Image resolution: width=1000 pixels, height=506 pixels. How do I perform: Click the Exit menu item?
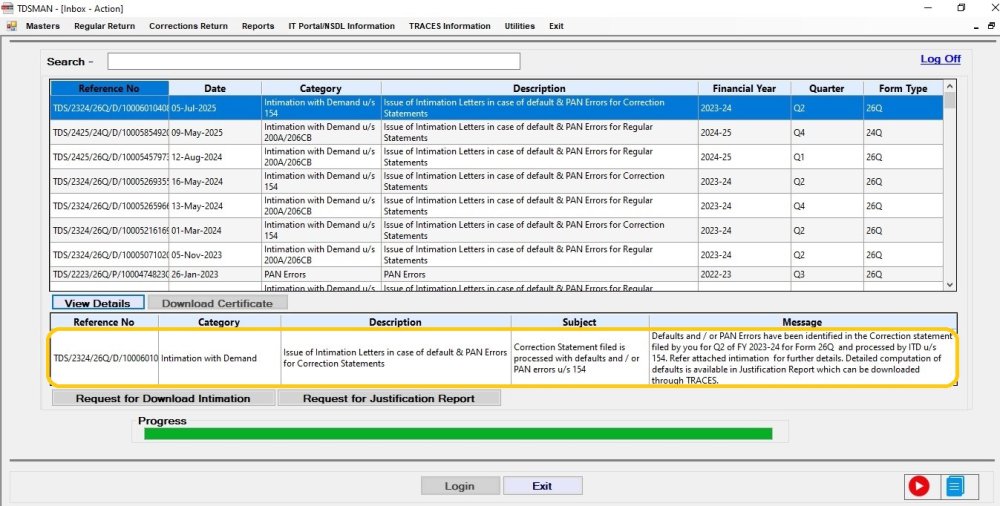tap(556, 26)
